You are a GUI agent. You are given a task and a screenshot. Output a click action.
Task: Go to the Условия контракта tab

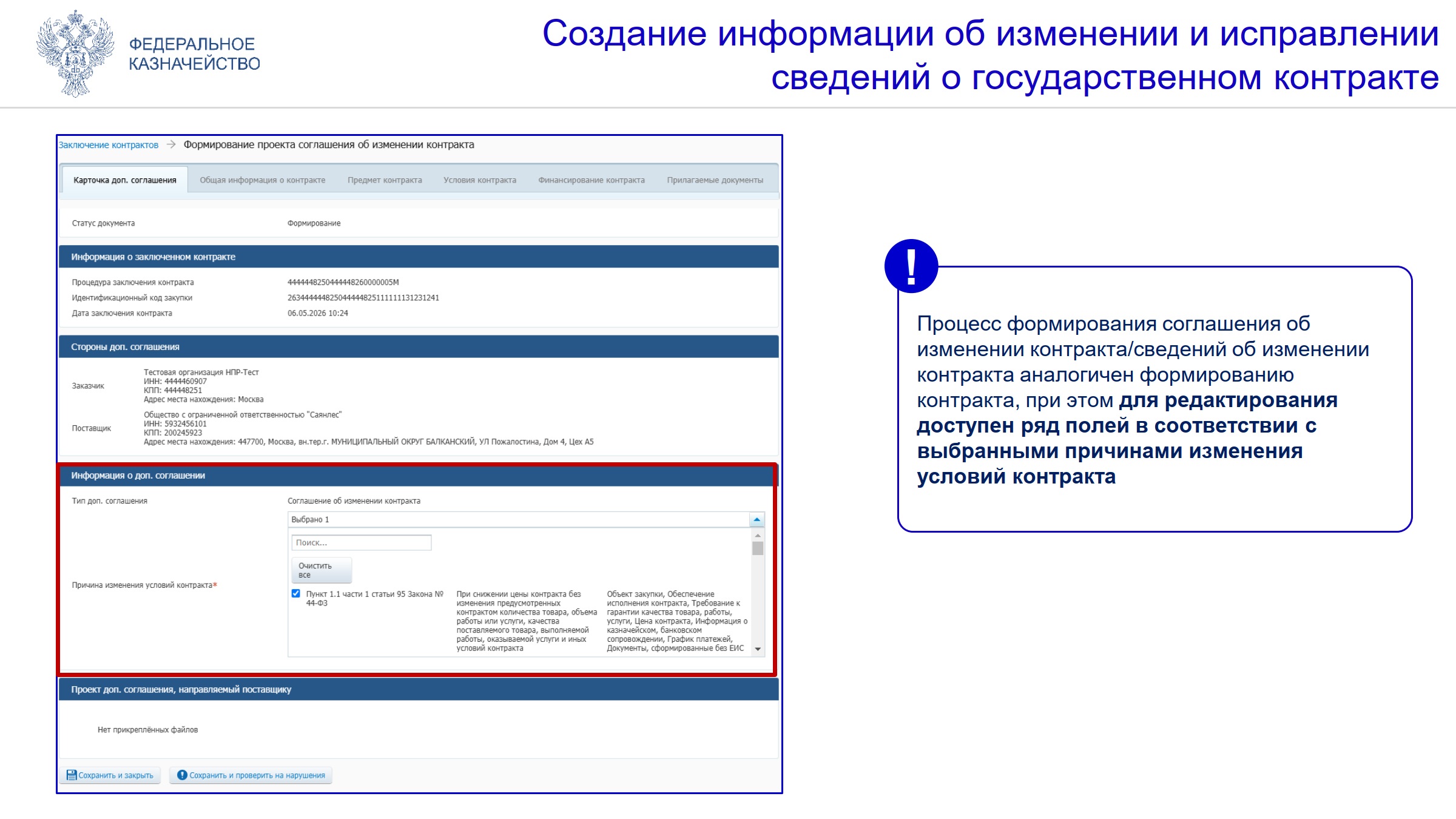coord(480,180)
